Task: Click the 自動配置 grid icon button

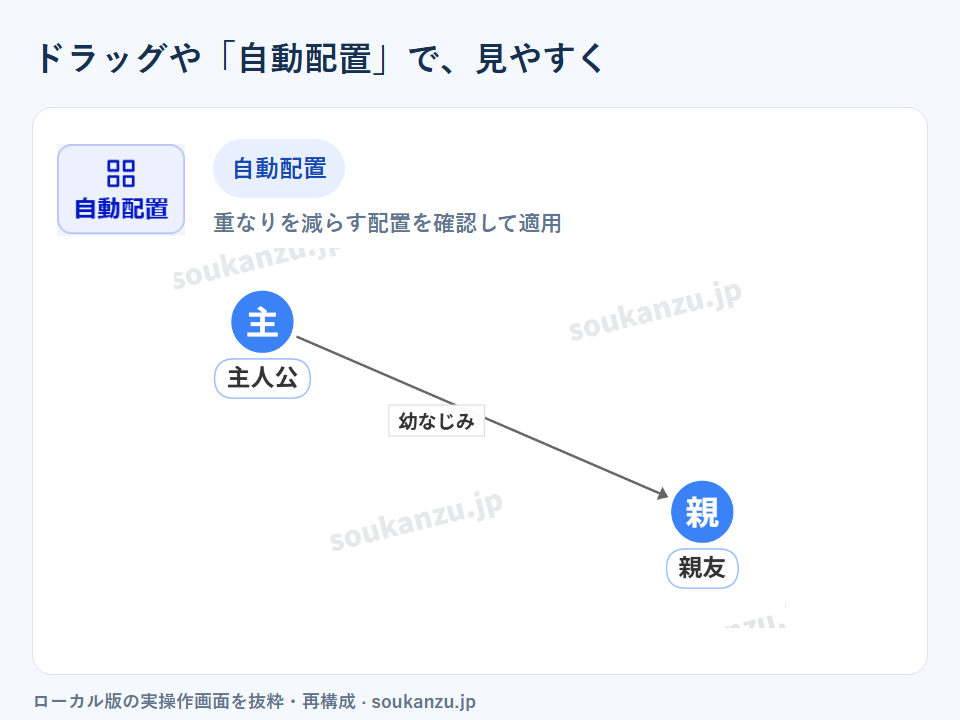Action: (121, 190)
